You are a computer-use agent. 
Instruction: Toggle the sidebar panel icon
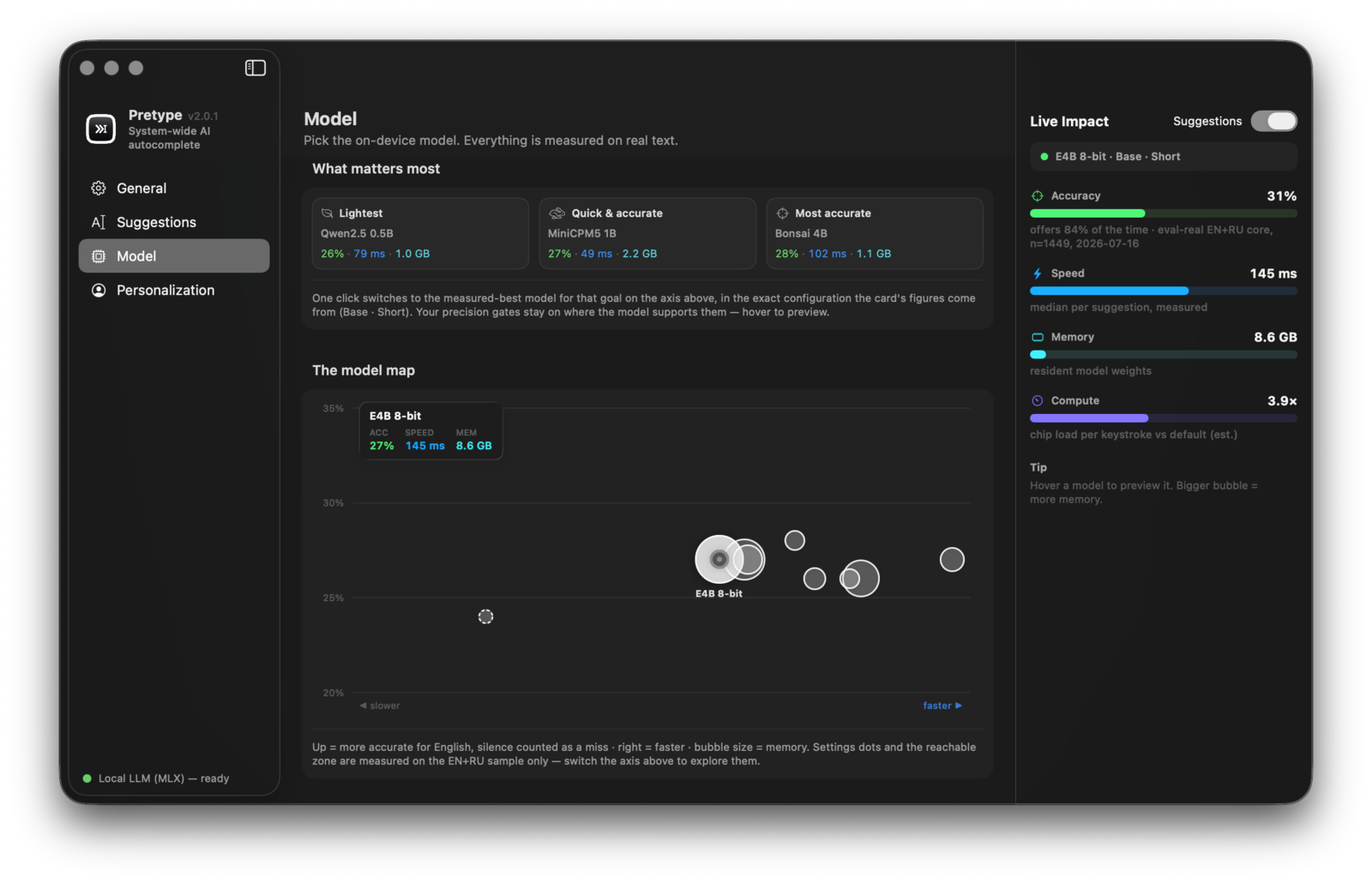coord(256,68)
